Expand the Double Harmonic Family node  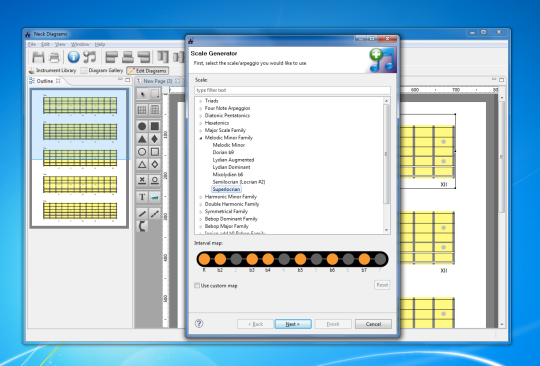point(200,204)
